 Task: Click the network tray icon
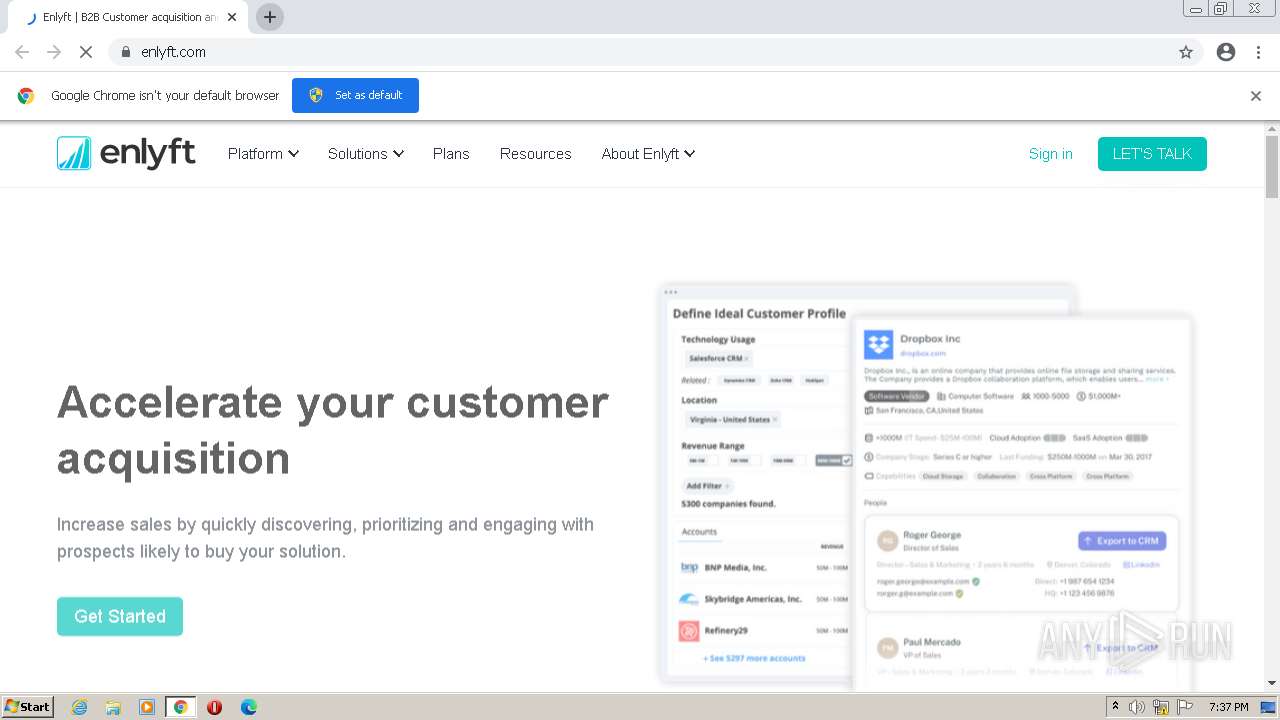pos(1160,707)
